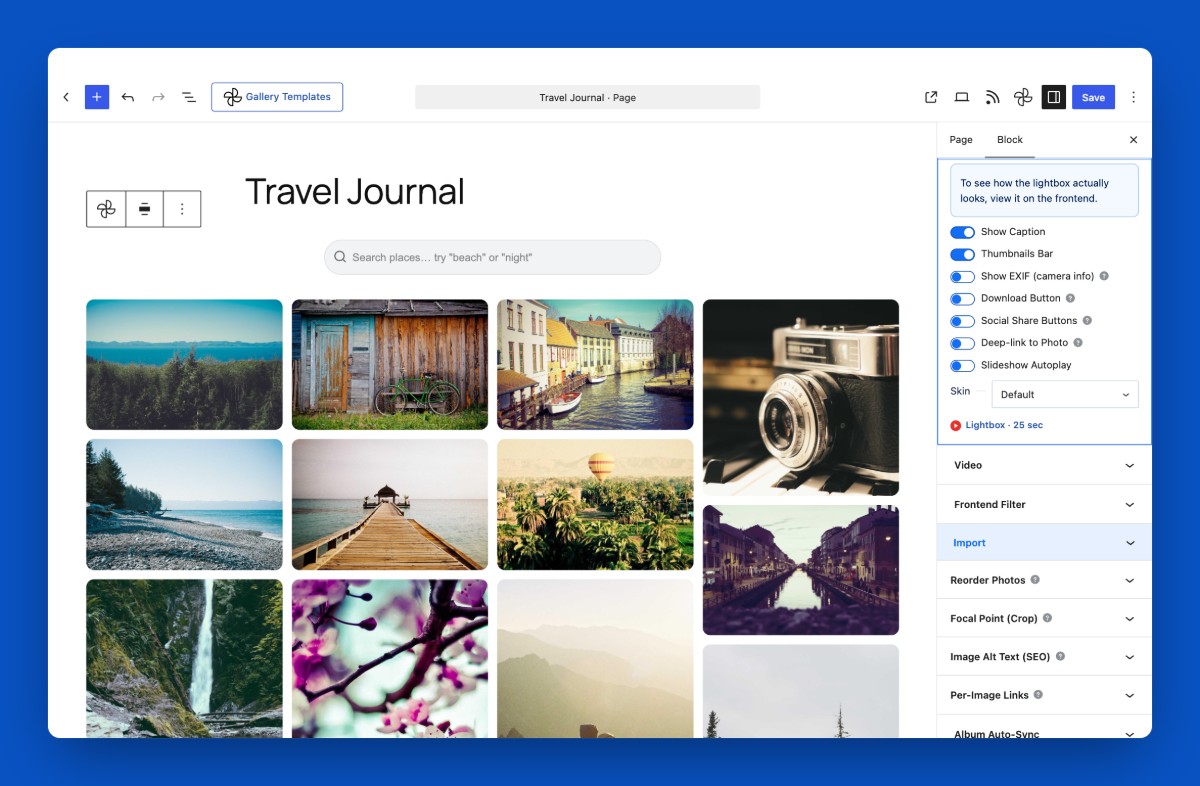Click the back arrow in the editor header
Image resolution: width=1200 pixels, height=786 pixels.
click(x=66, y=97)
